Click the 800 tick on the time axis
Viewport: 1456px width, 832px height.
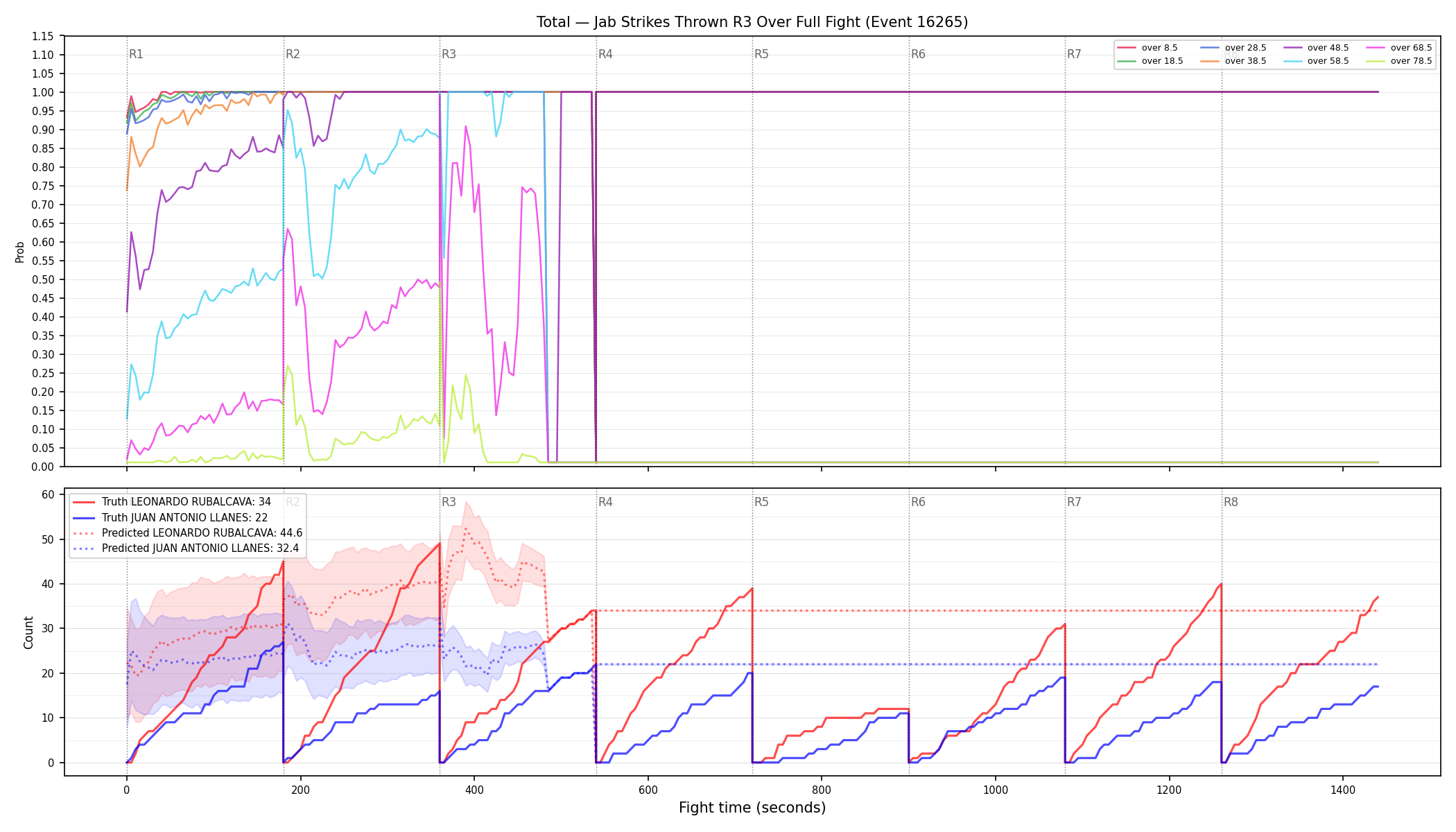pyautogui.click(x=822, y=789)
